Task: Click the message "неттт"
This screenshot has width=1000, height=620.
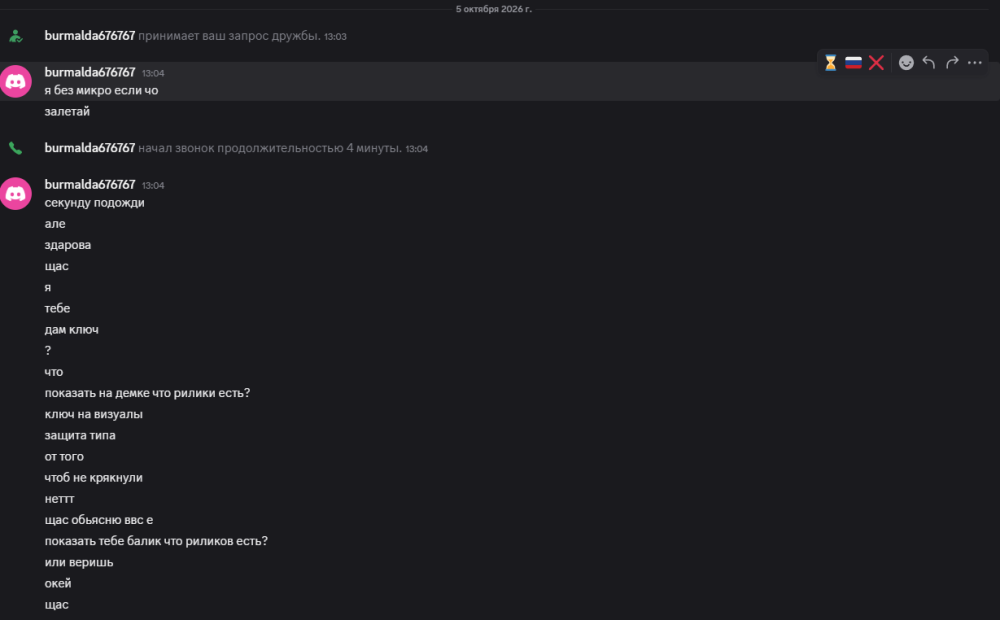Action: 59,499
